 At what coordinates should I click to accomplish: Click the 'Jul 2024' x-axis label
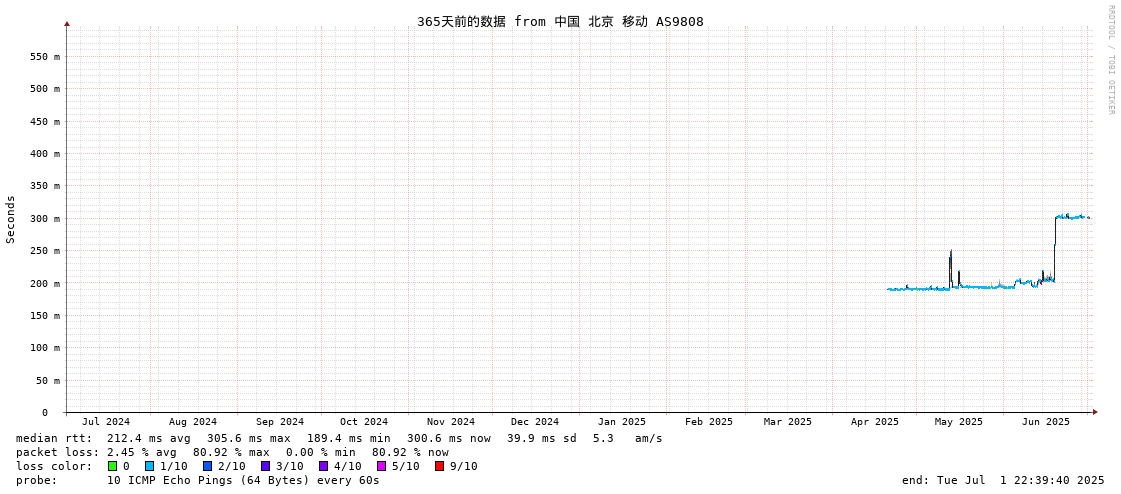point(107,422)
